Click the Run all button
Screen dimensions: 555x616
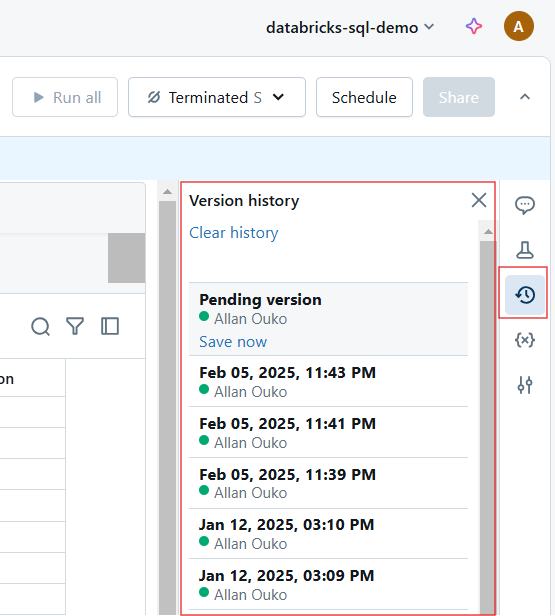tap(65, 97)
